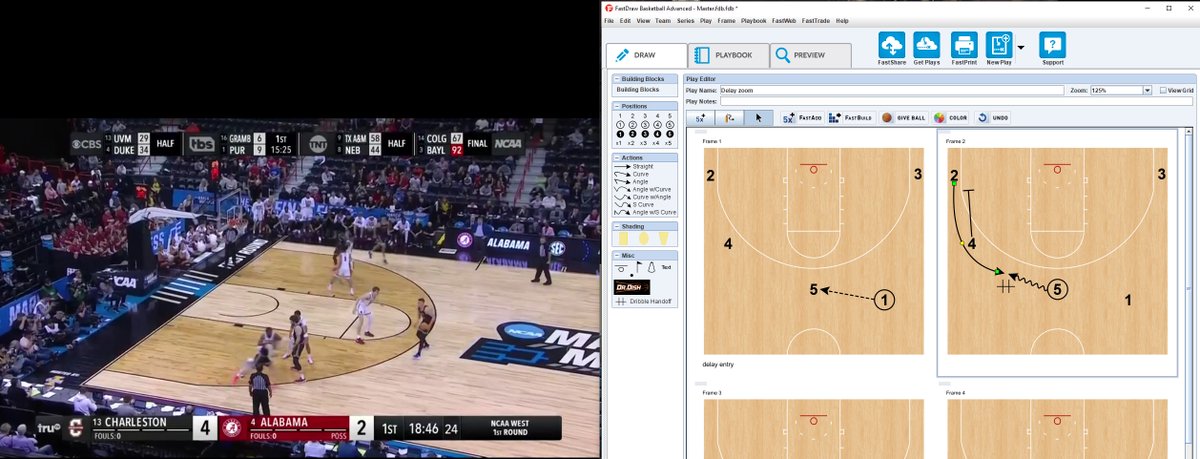Pick the circled offensive player 1 position
This screenshot has height=459, width=1200.
(619, 124)
